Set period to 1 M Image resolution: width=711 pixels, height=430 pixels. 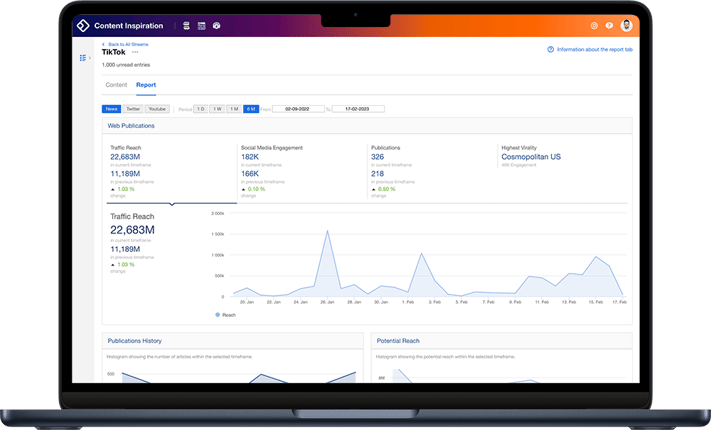pyautogui.click(x=234, y=109)
